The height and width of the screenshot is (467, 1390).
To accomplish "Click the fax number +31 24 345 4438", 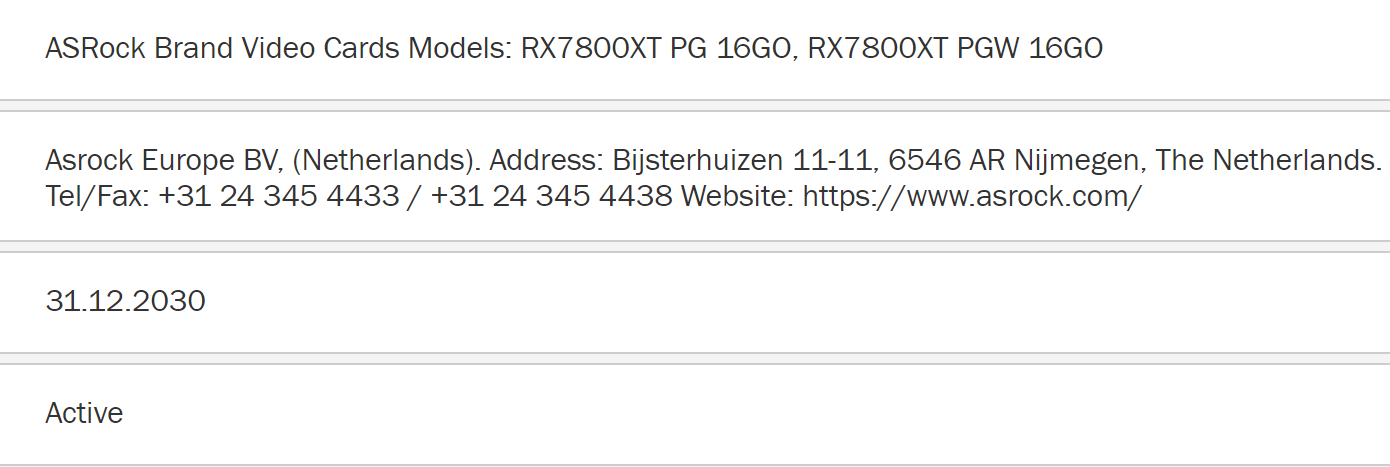I will click(551, 196).
